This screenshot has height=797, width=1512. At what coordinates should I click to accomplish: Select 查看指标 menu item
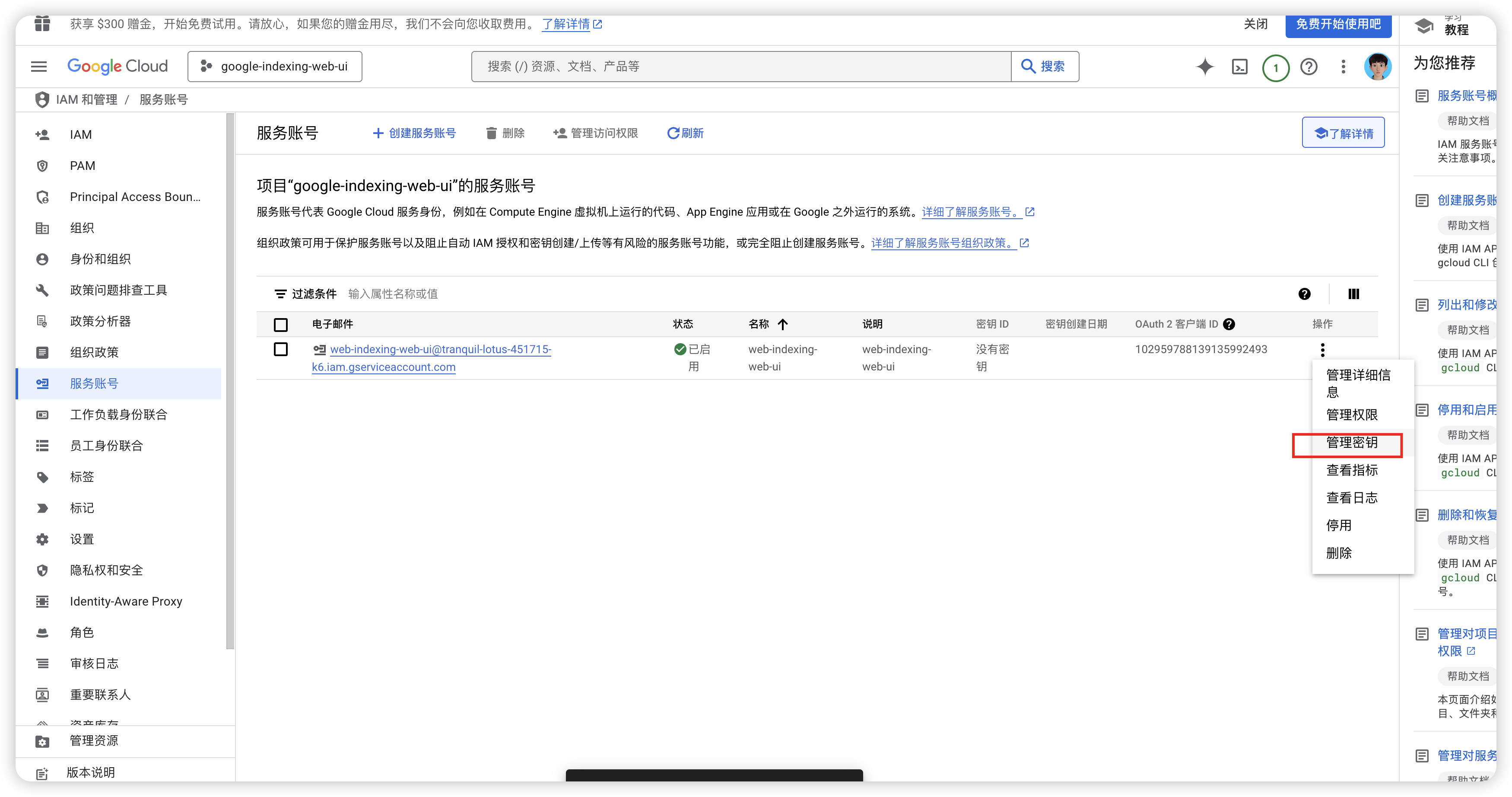pos(1363,470)
